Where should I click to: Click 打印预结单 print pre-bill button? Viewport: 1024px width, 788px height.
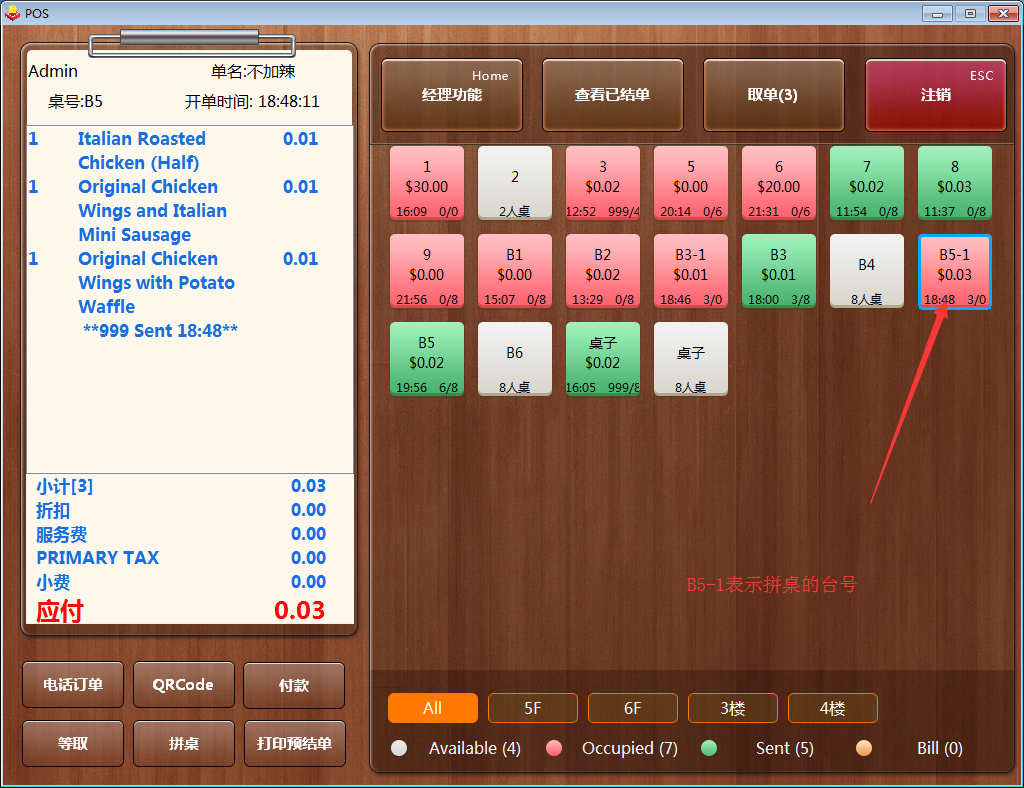[x=295, y=744]
